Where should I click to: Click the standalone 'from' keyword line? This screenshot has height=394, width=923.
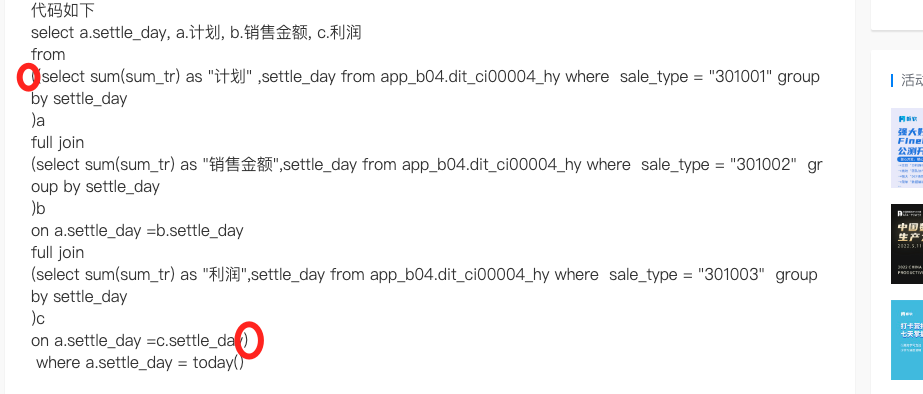(48, 55)
